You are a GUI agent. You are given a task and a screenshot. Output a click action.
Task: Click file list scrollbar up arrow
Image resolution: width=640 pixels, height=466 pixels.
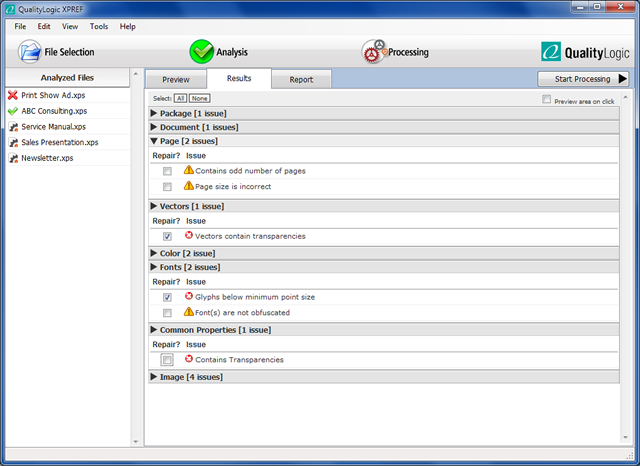[x=136, y=74]
